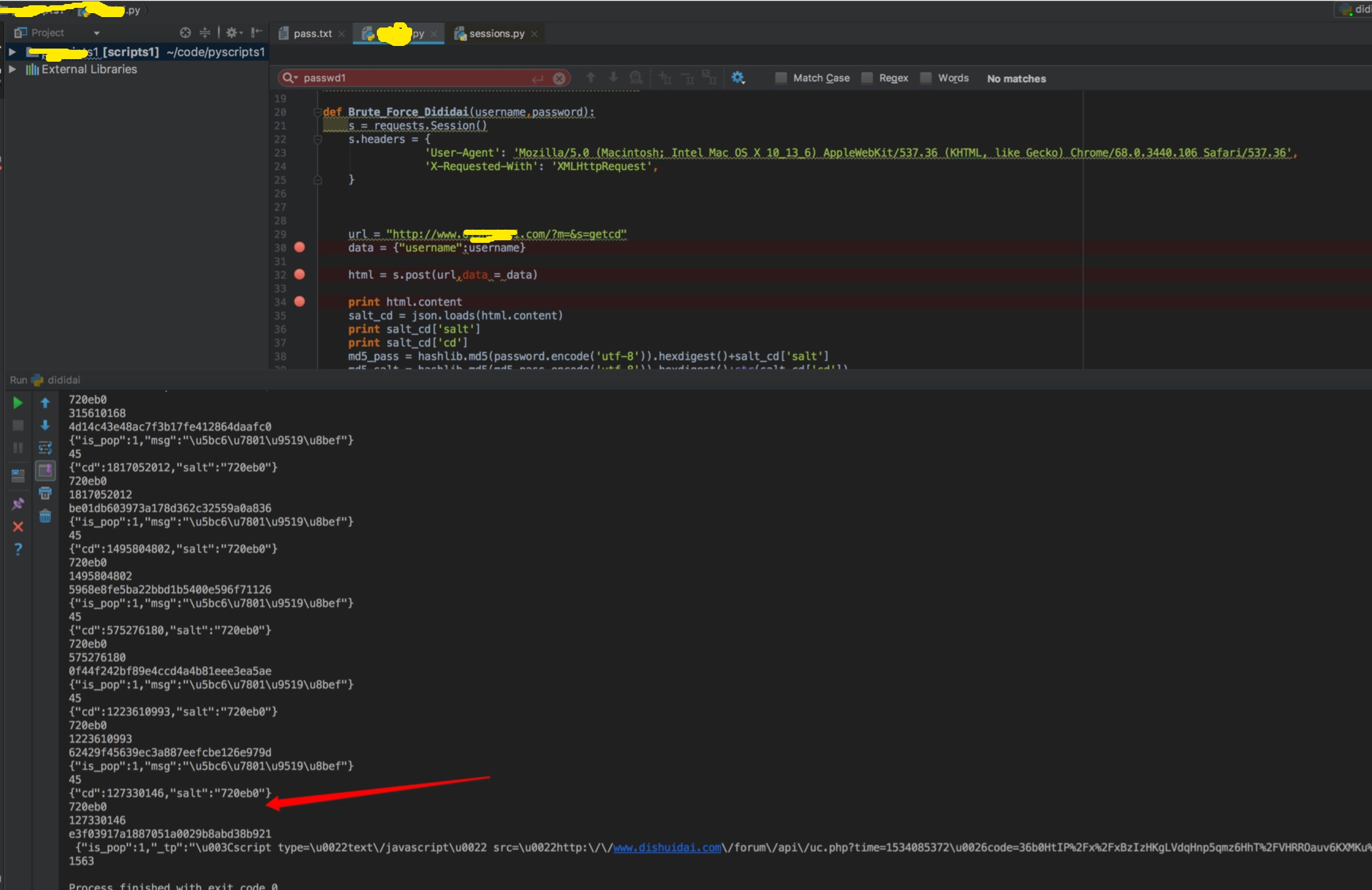
Task: Enable the Match Case checkbox
Action: [781, 78]
